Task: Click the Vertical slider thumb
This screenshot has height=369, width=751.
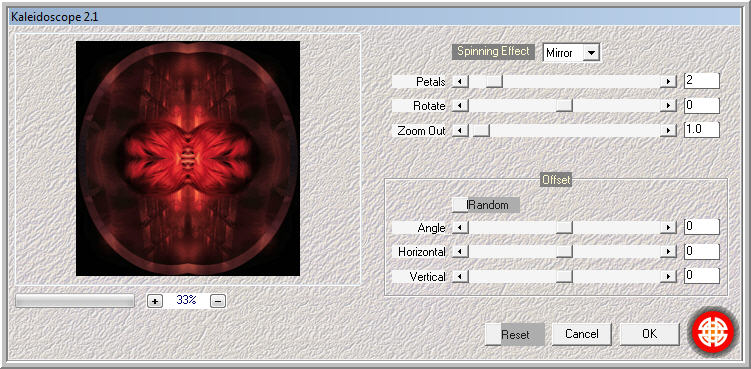Action: (x=565, y=277)
